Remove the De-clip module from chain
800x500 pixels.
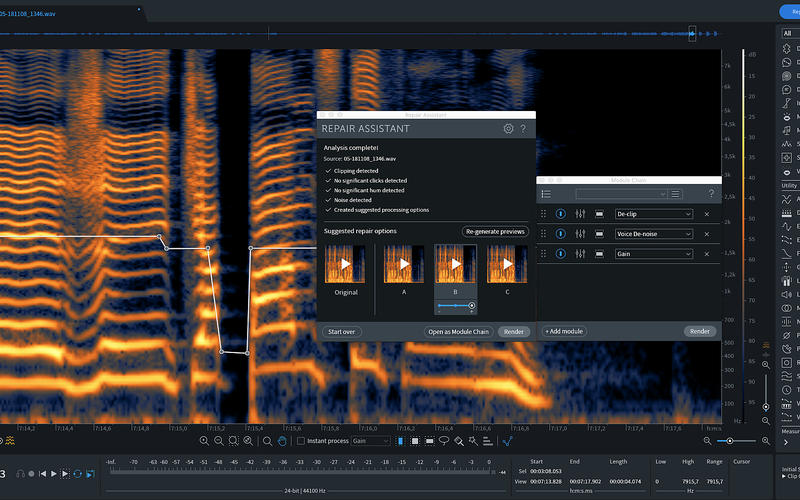coord(707,214)
